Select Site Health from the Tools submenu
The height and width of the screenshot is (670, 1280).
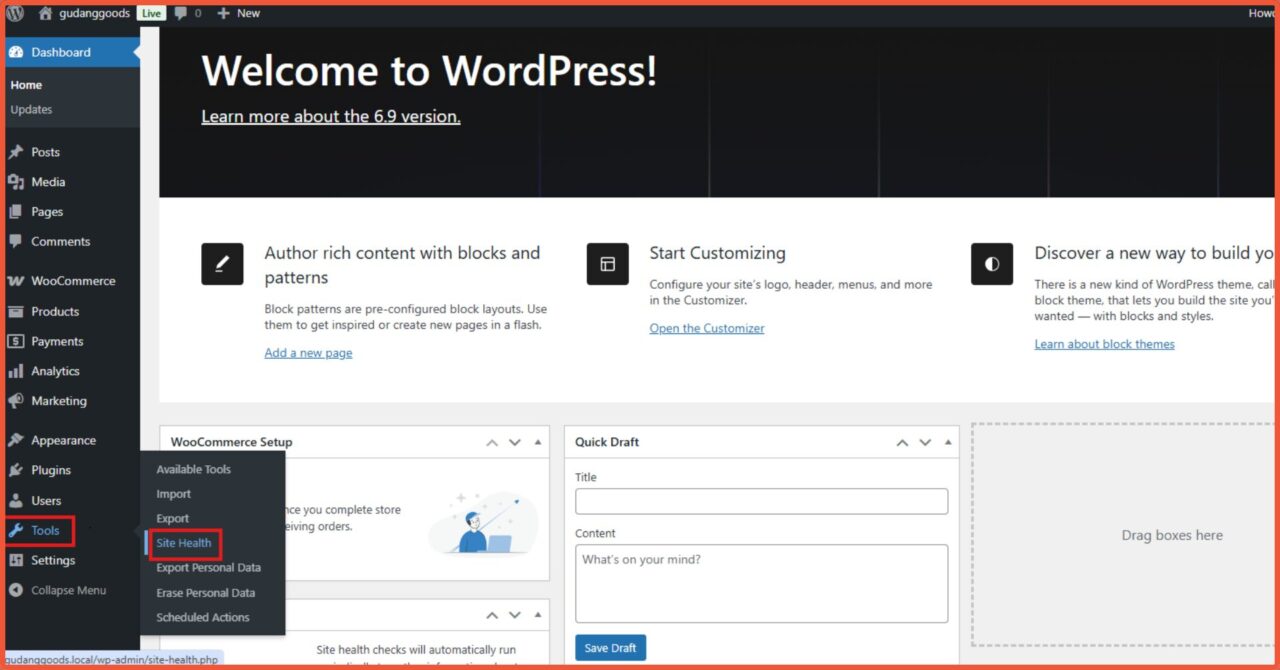coord(184,543)
